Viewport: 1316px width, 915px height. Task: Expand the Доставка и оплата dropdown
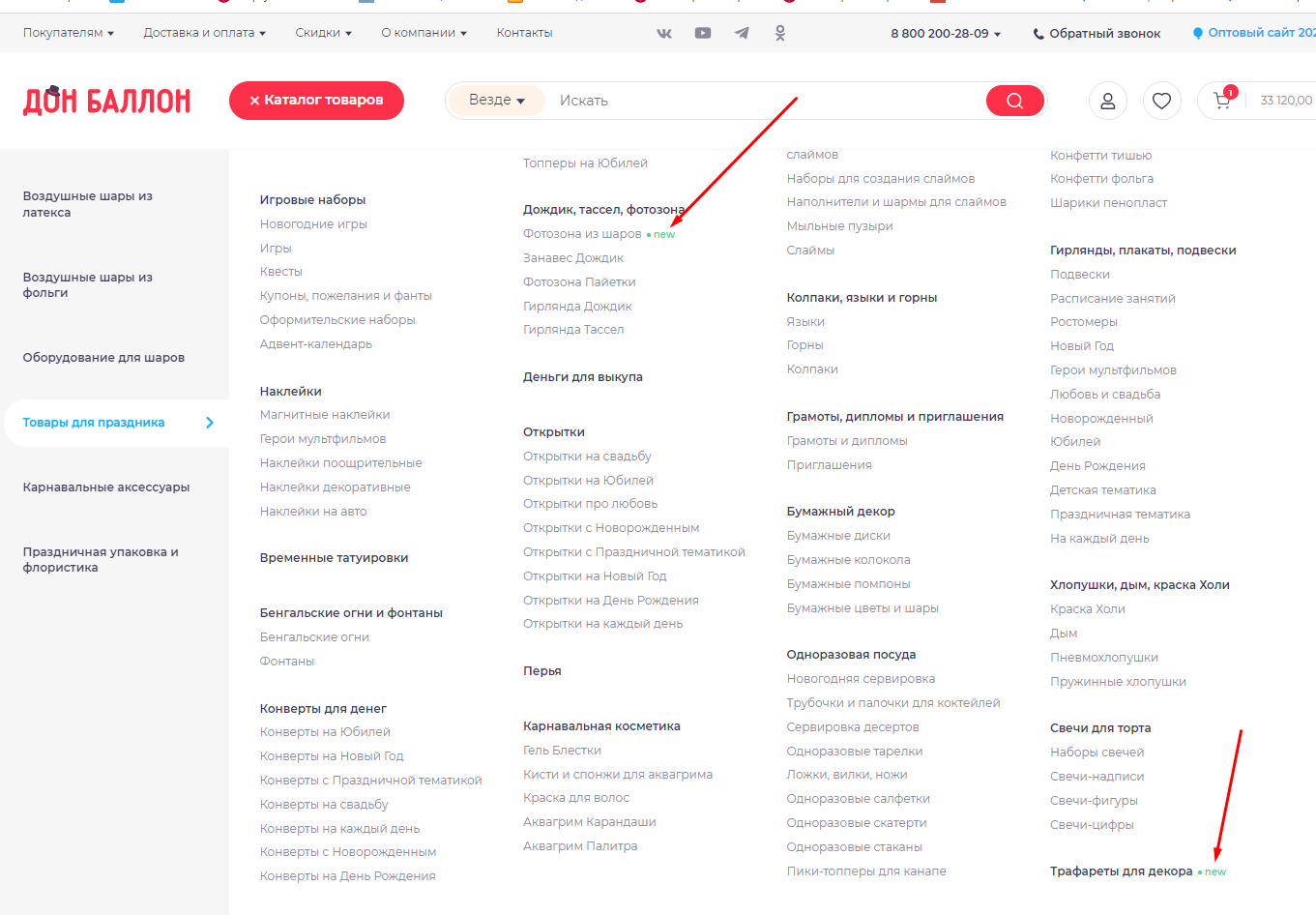click(x=204, y=33)
